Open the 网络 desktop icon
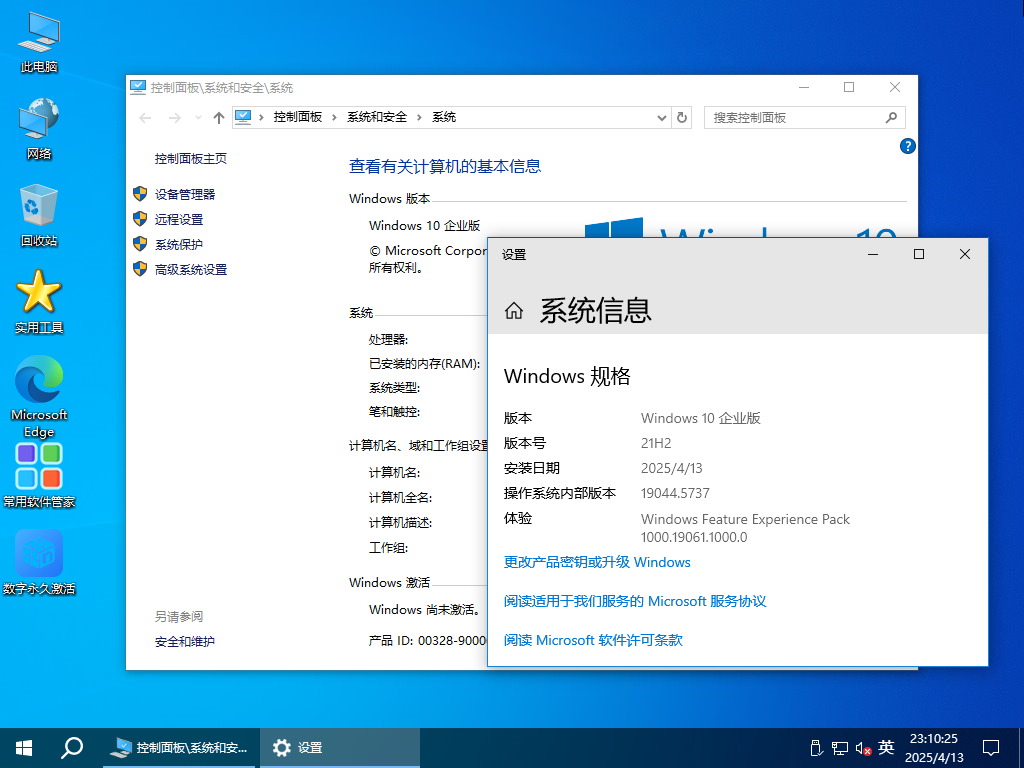 pos(39,129)
